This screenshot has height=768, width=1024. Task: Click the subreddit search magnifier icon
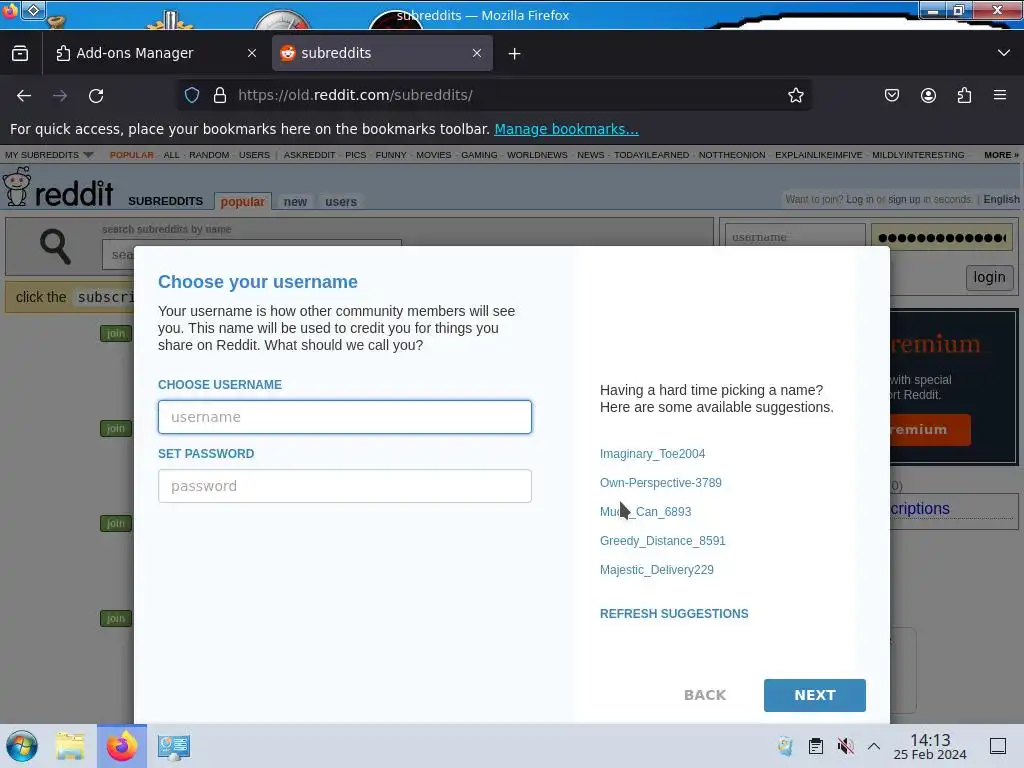(55, 247)
